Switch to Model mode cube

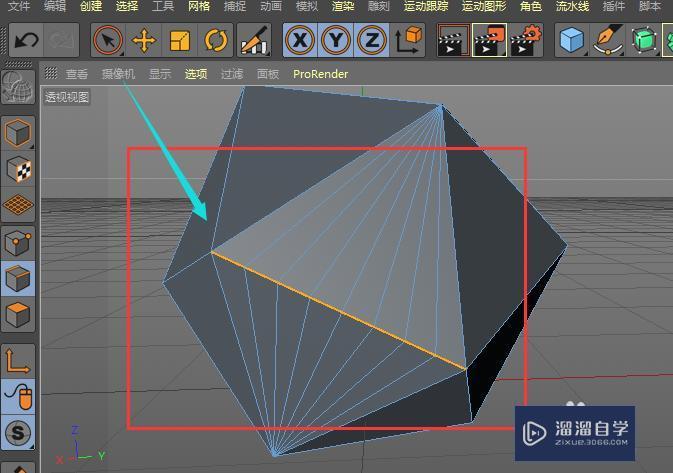[18, 133]
